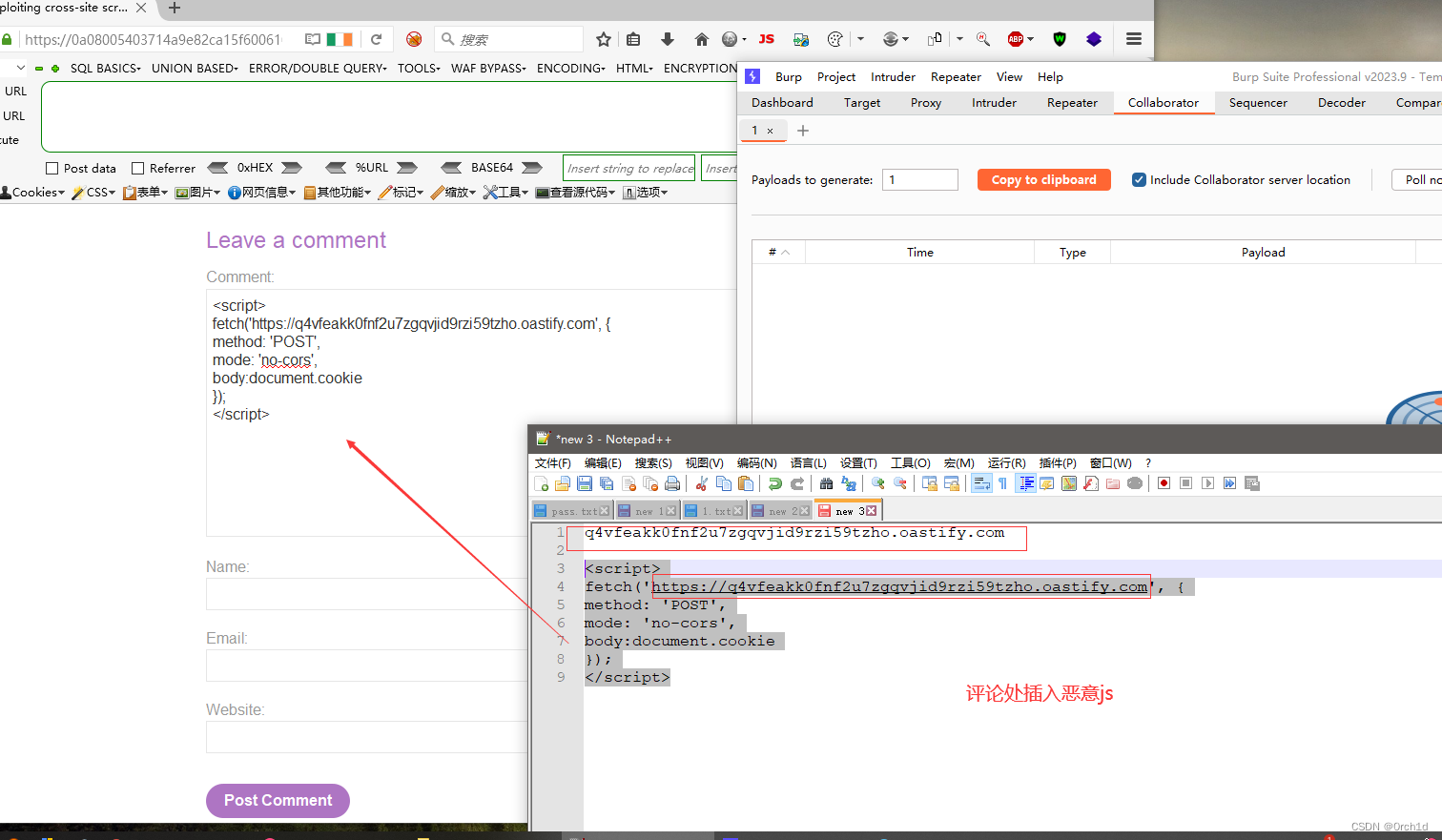Click the browser Downloads arrow icon
Image resolution: width=1442 pixels, height=840 pixels.
[x=668, y=39]
